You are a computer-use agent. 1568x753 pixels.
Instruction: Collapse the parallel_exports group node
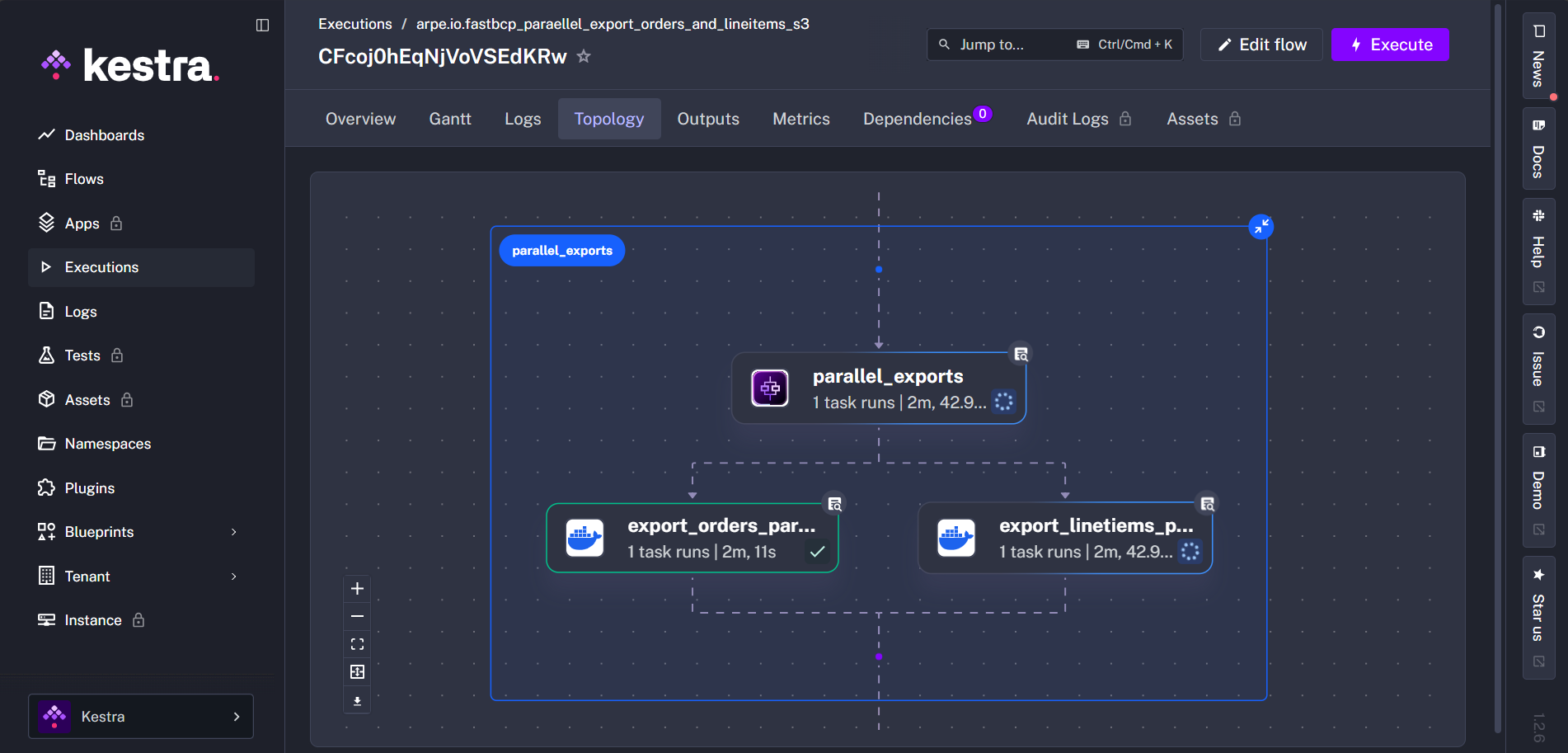(x=1261, y=226)
